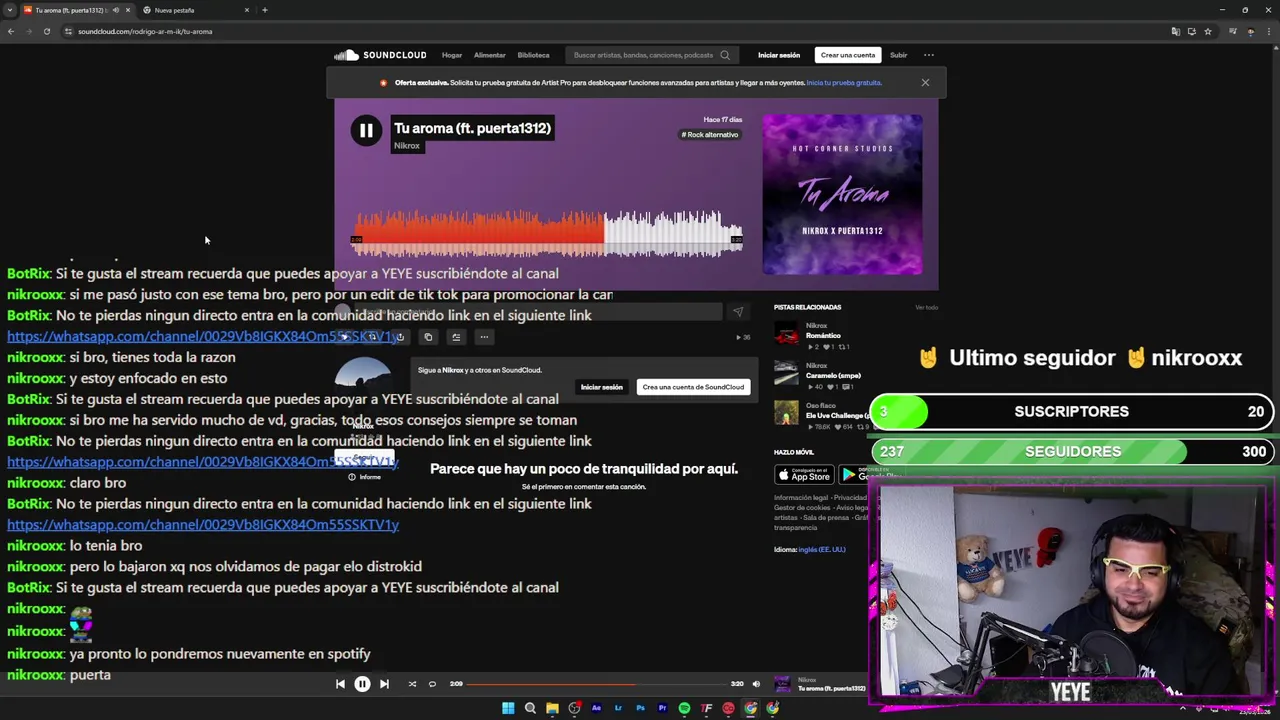This screenshot has width=1280, height=720.
Task: Skip to next track in bottom player
Action: 384,684
